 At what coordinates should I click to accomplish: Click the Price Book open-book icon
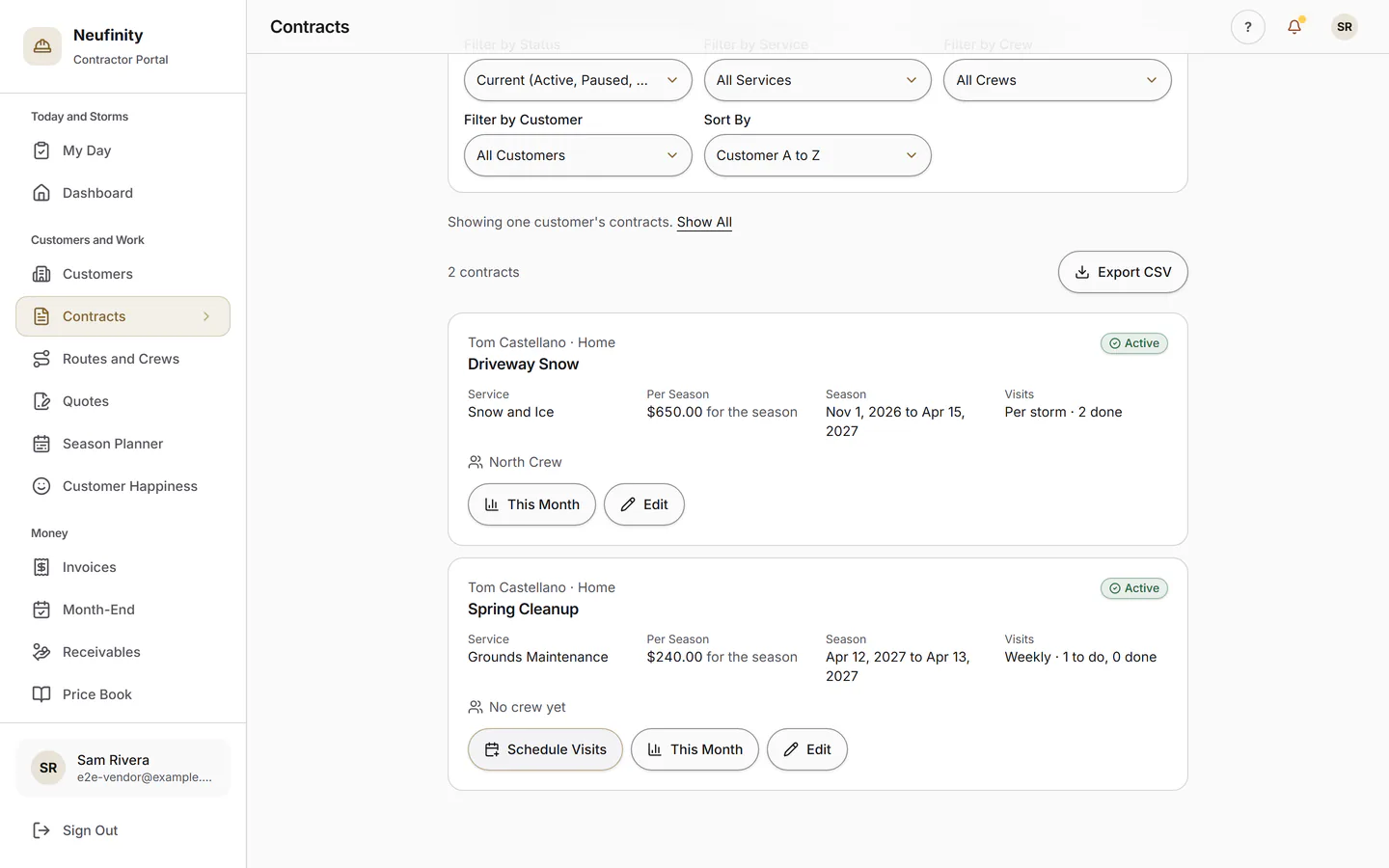[41, 694]
